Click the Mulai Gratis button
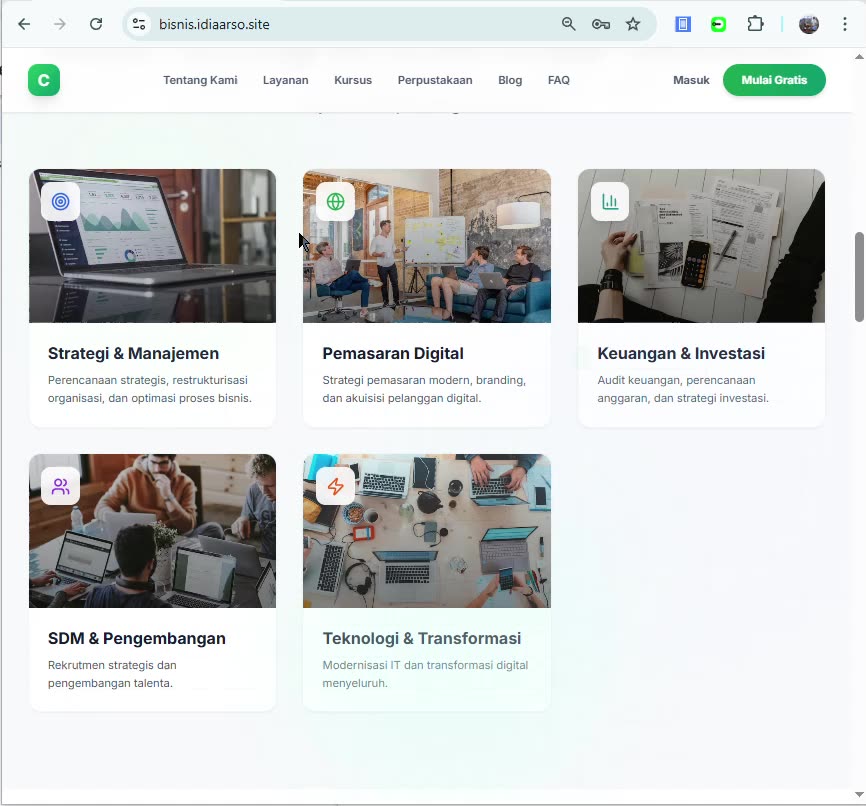Image resolution: width=866 pixels, height=806 pixels. [774, 80]
